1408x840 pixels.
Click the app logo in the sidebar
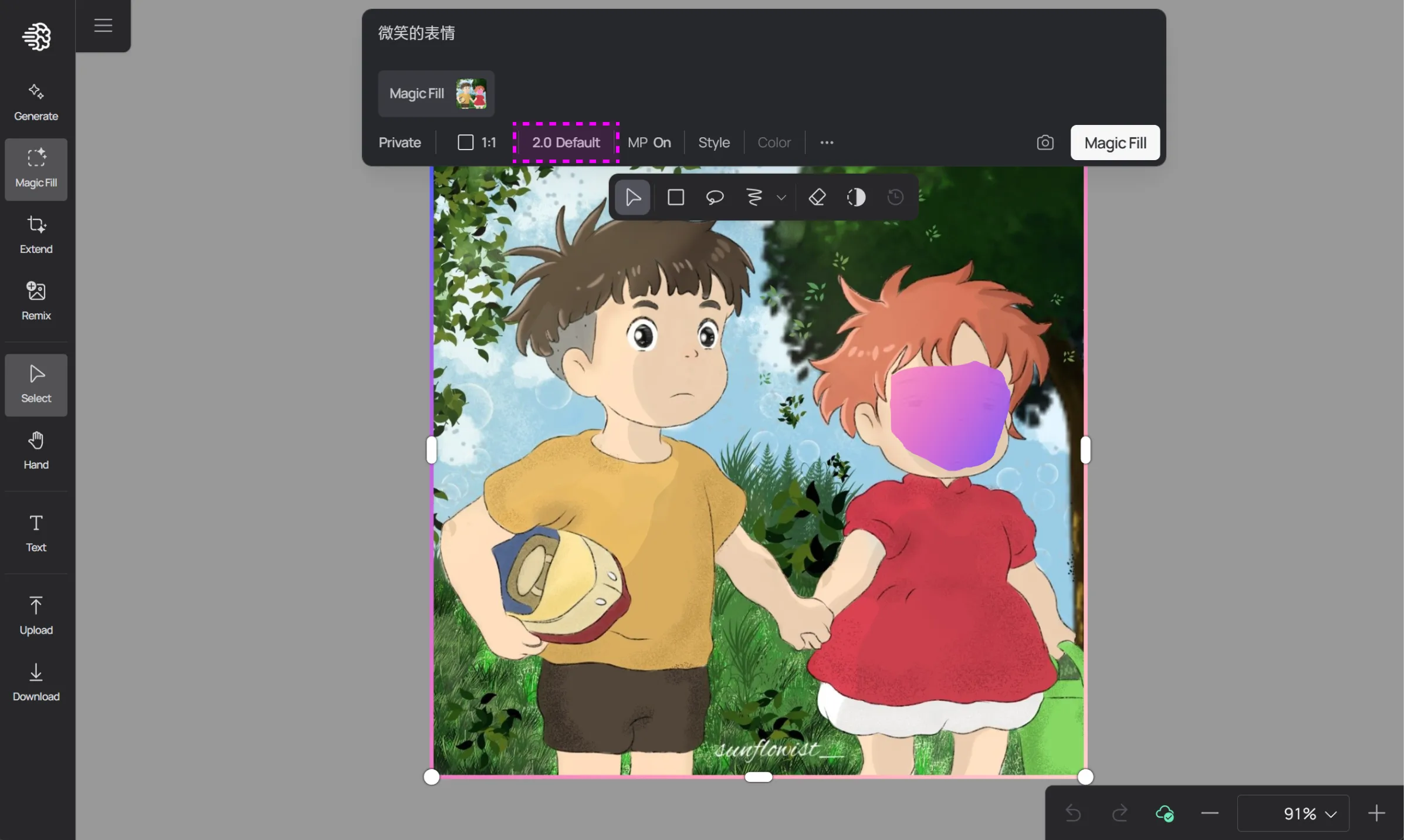(36, 36)
